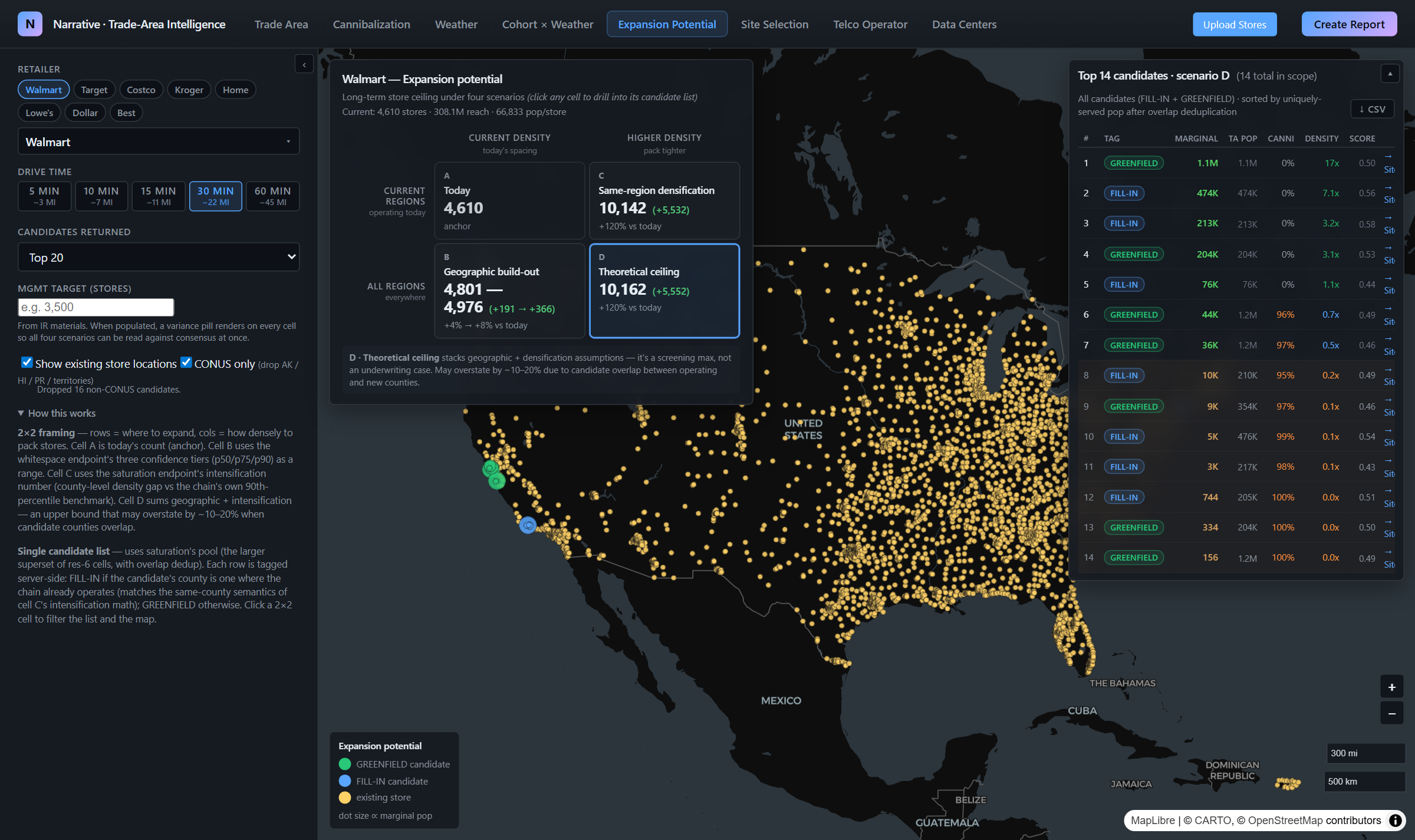
Task: Click the GREENFIELD tag in candidate row 1
Action: click(1134, 163)
